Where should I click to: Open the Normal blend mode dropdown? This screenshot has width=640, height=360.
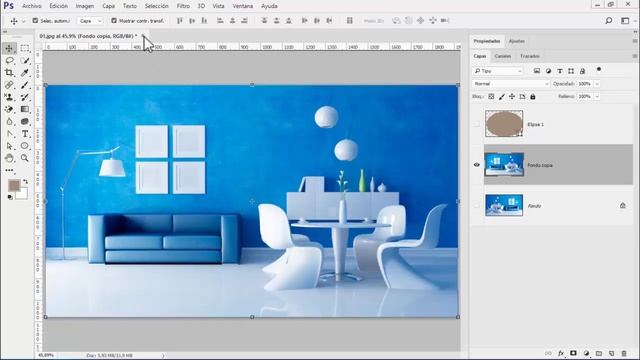click(x=511, y=84)
